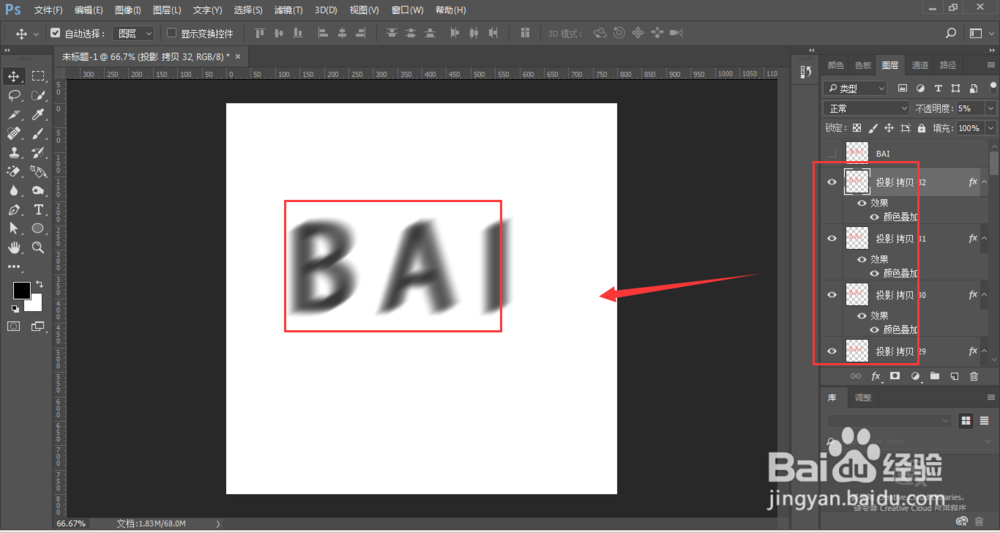Open the 图像(I) menu
The height and width of the screenshot is (533, 1000).
(128, 10)
